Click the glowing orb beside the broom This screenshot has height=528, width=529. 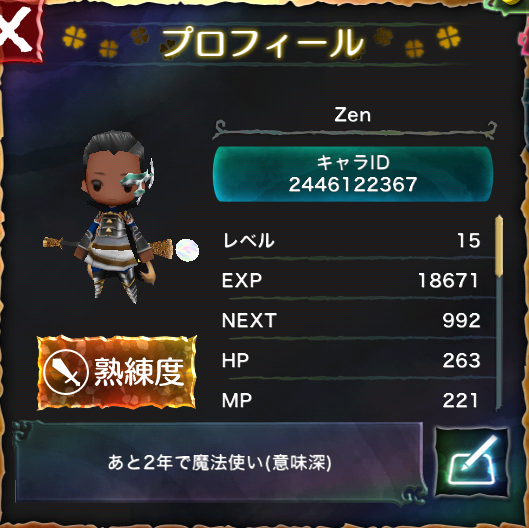(187, 251)
